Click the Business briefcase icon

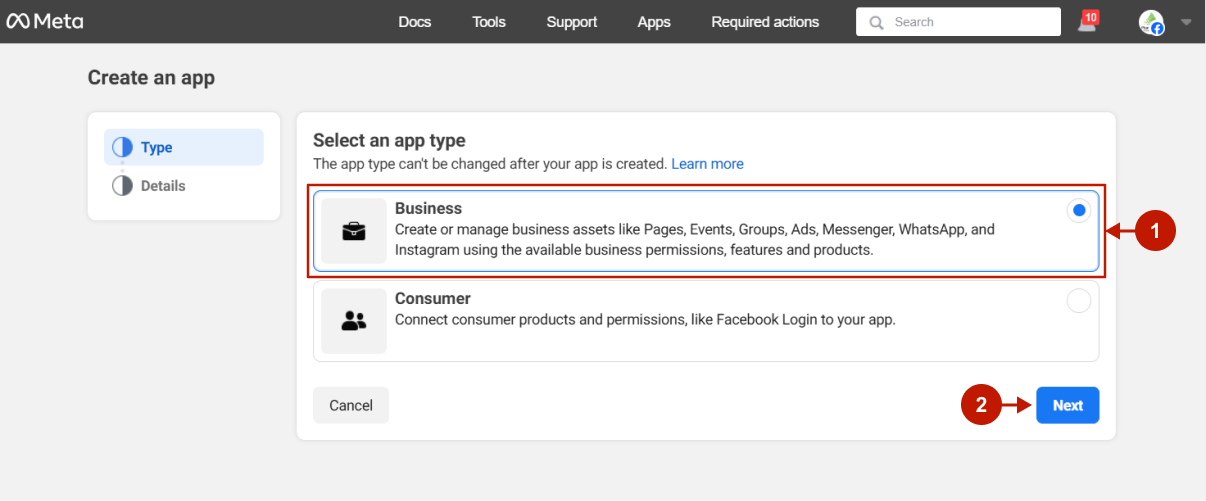354,231
